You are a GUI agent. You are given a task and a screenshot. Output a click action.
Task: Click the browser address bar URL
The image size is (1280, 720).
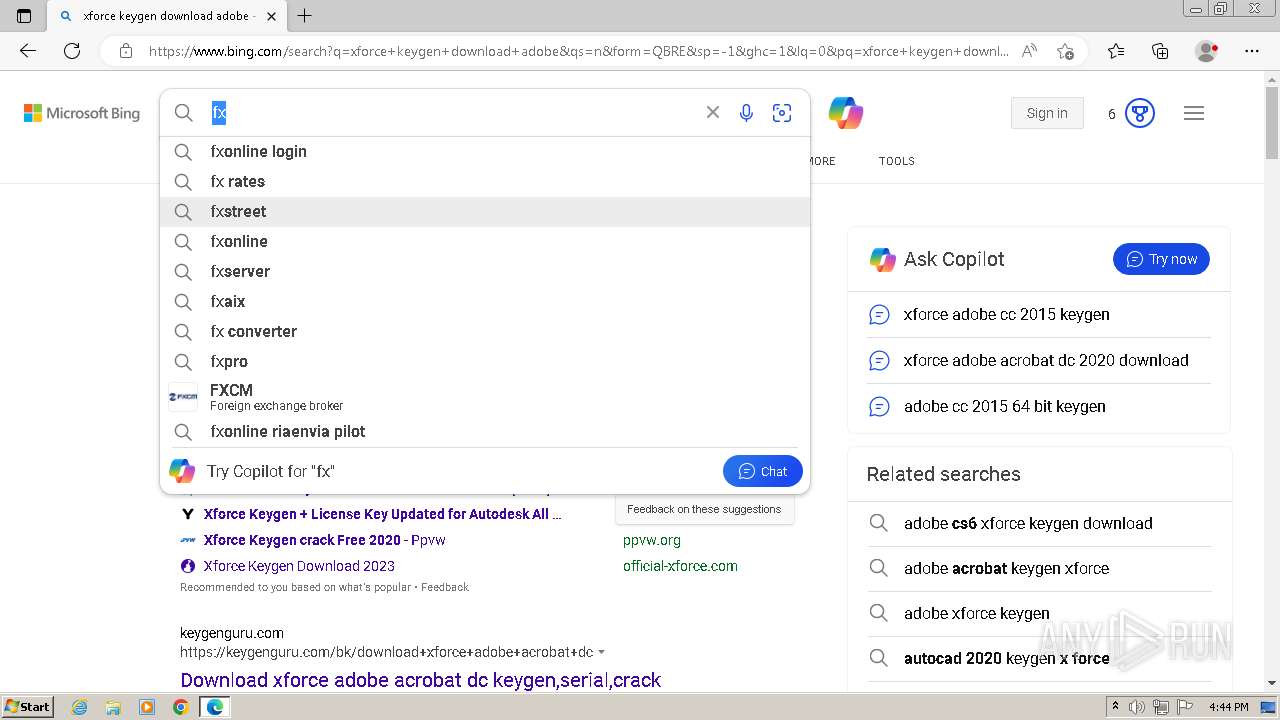click(x=578, y=51)
